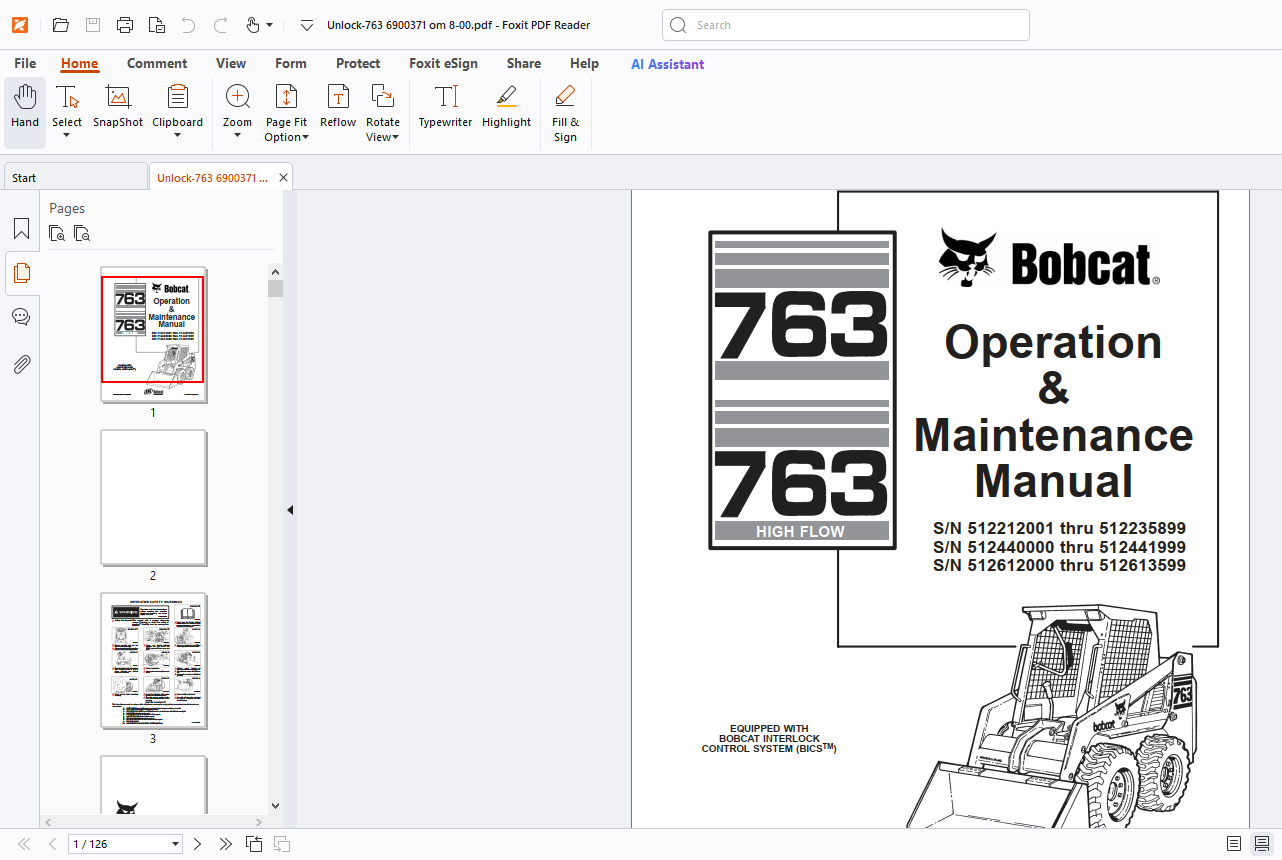The width and height of the screenshot is (1282, 860).
Task: Select page 1 thumbnail
Action: [x=153, y=334]
